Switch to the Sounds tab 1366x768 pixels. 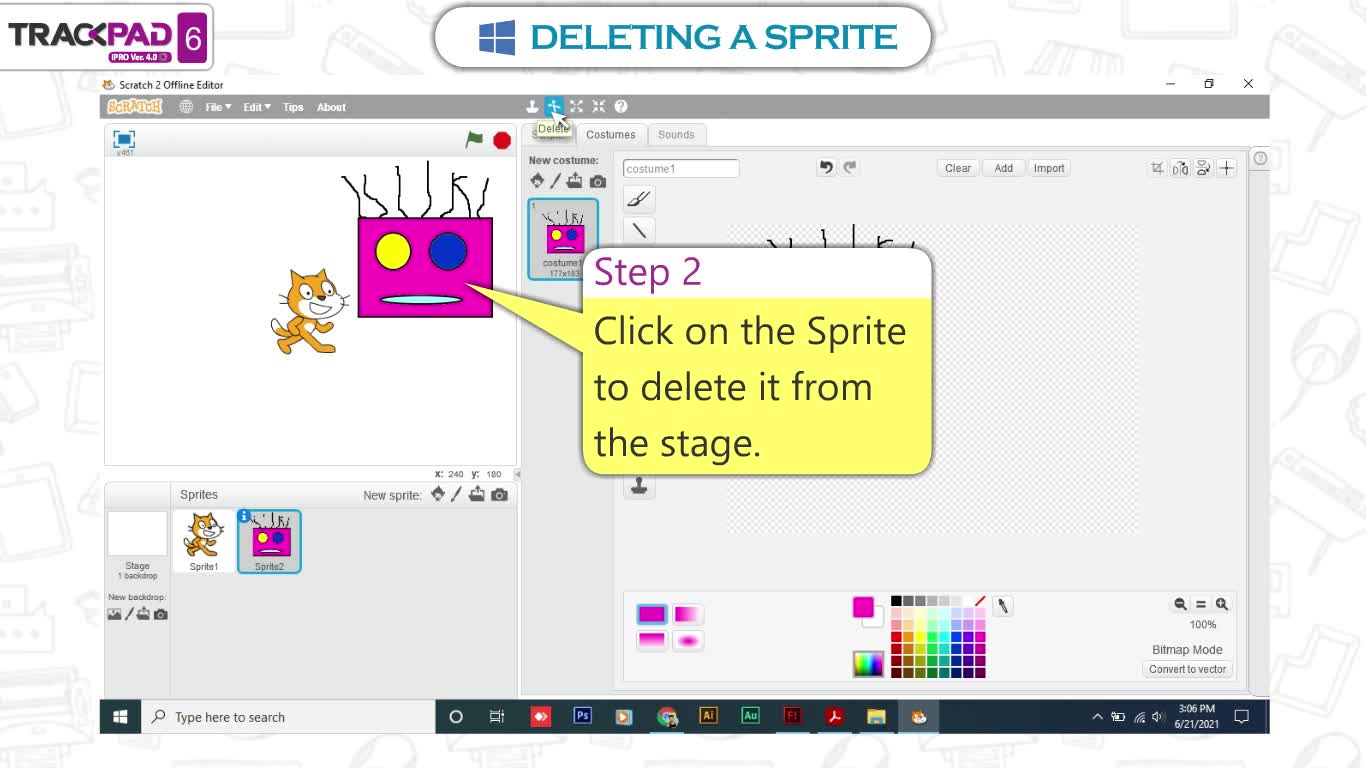tap(676, 135)
